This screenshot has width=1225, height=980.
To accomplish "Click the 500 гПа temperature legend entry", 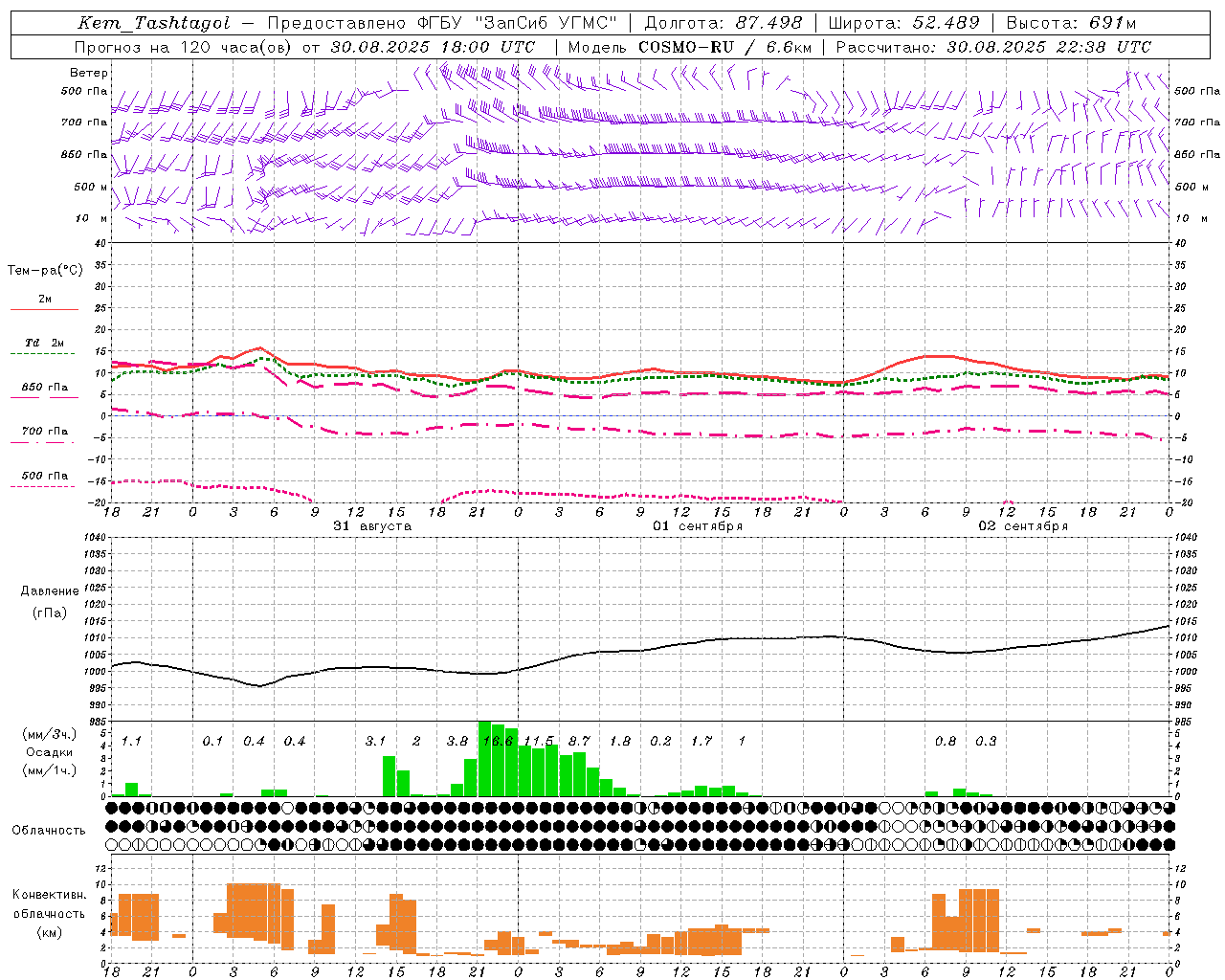I will click(x=45, y=476).
